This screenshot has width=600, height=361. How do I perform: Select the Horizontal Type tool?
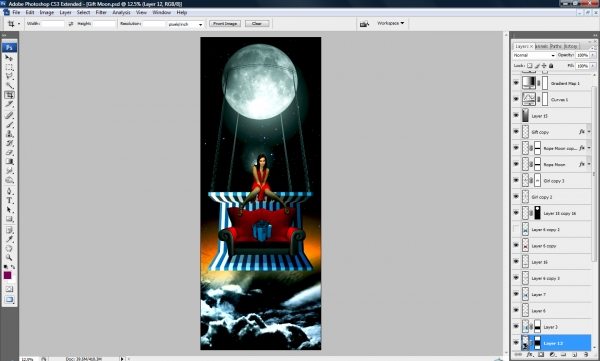tap(9, 200)
